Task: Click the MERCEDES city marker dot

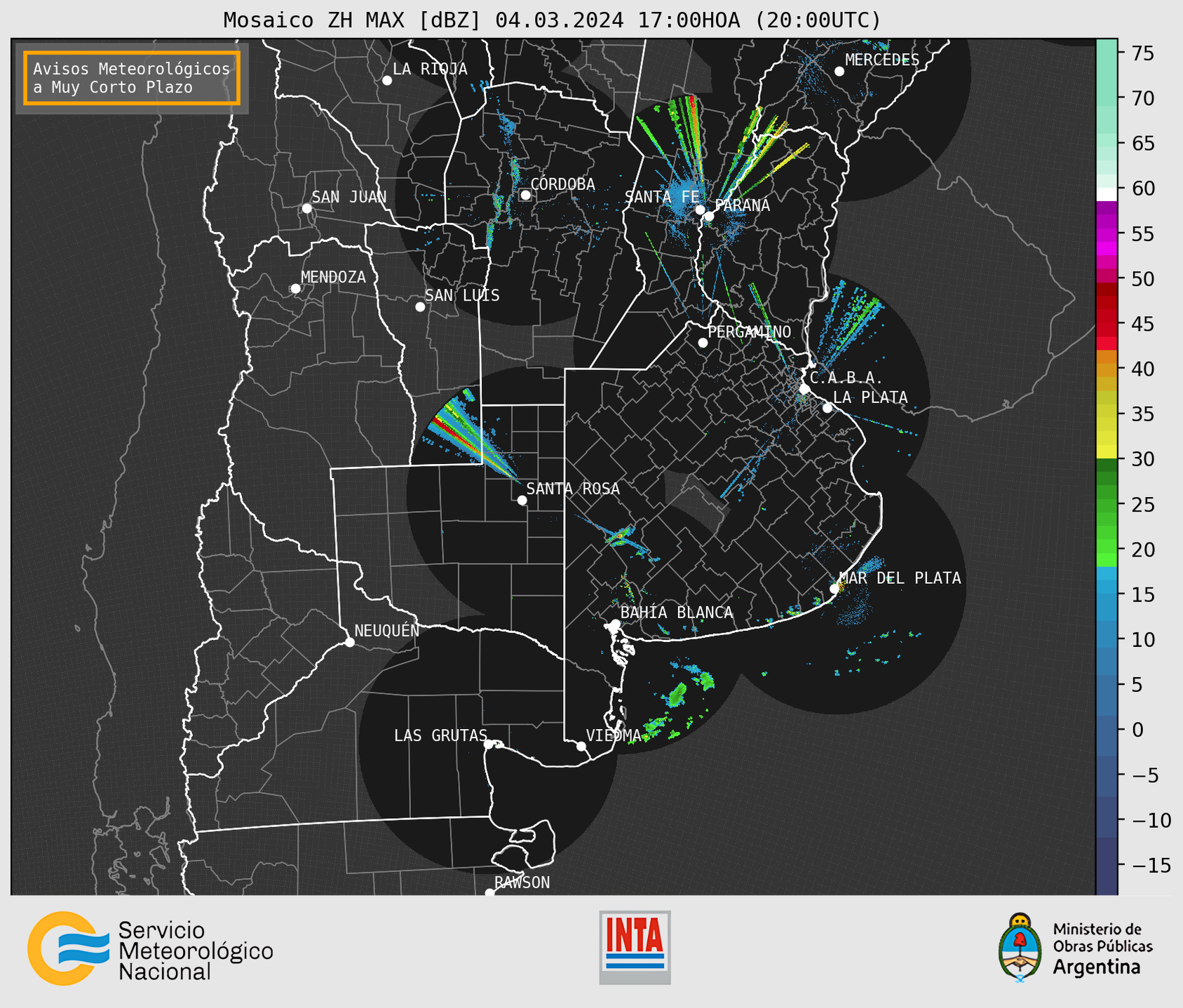Action: [839, 71]
